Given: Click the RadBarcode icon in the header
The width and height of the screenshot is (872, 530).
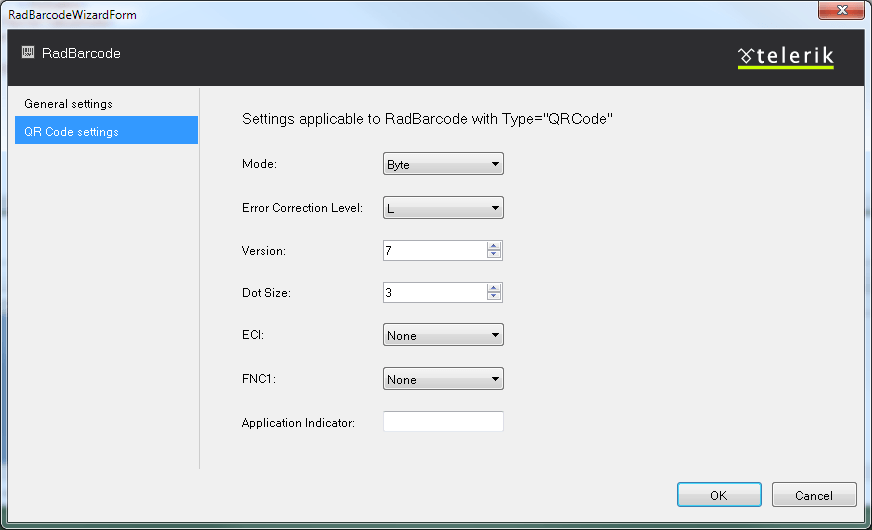Looking at the screenshot, I should (x=28, y=53).
